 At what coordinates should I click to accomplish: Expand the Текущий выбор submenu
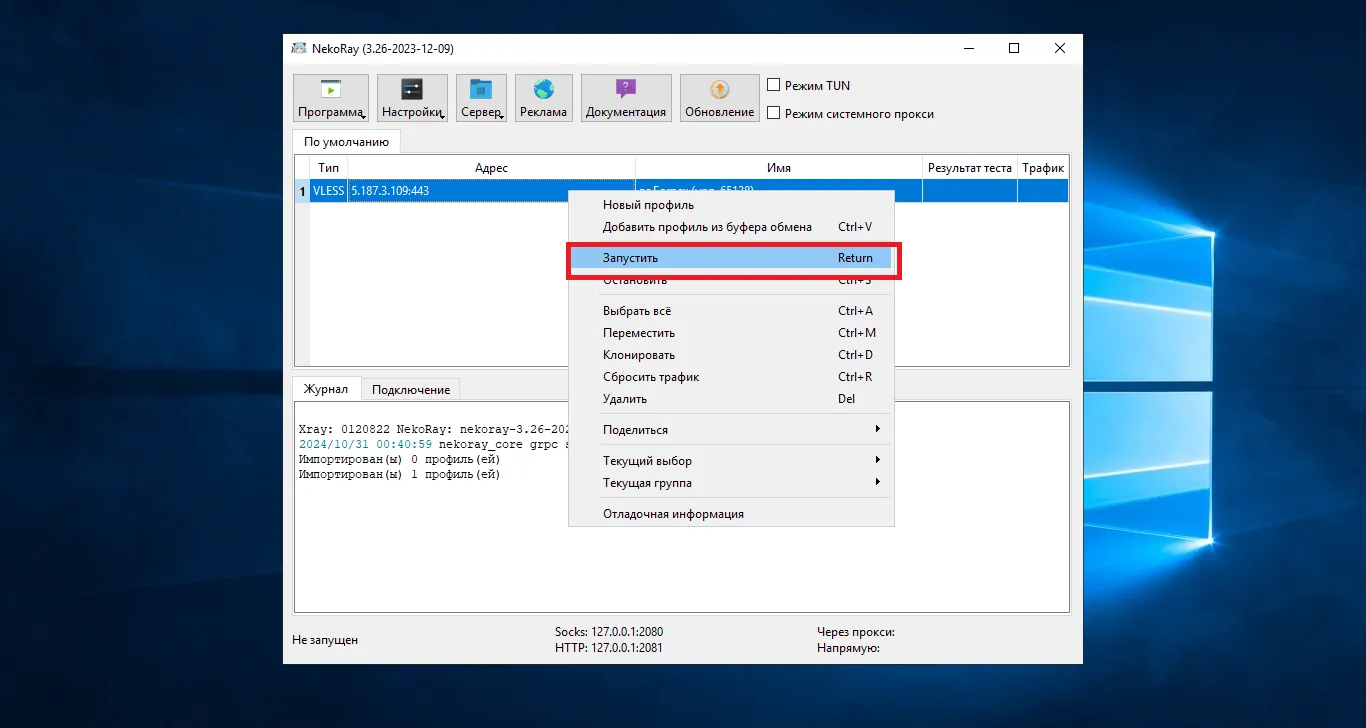point(731,461)
